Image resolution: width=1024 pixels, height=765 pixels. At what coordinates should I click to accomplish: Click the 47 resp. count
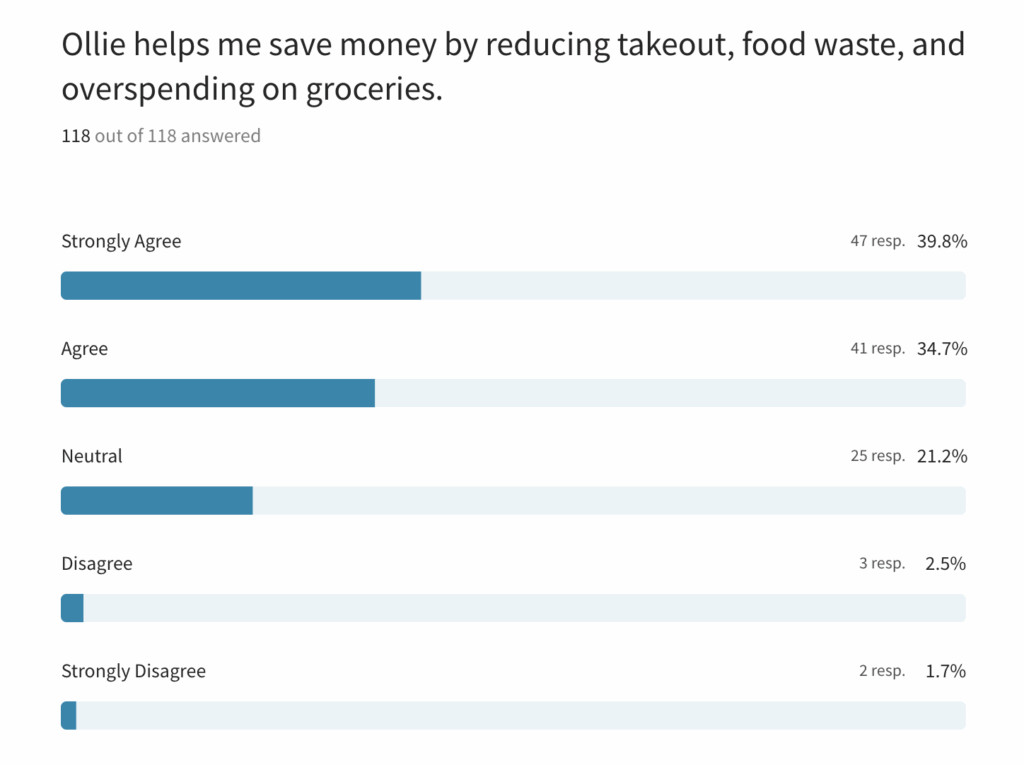click(x=877, y=241)
